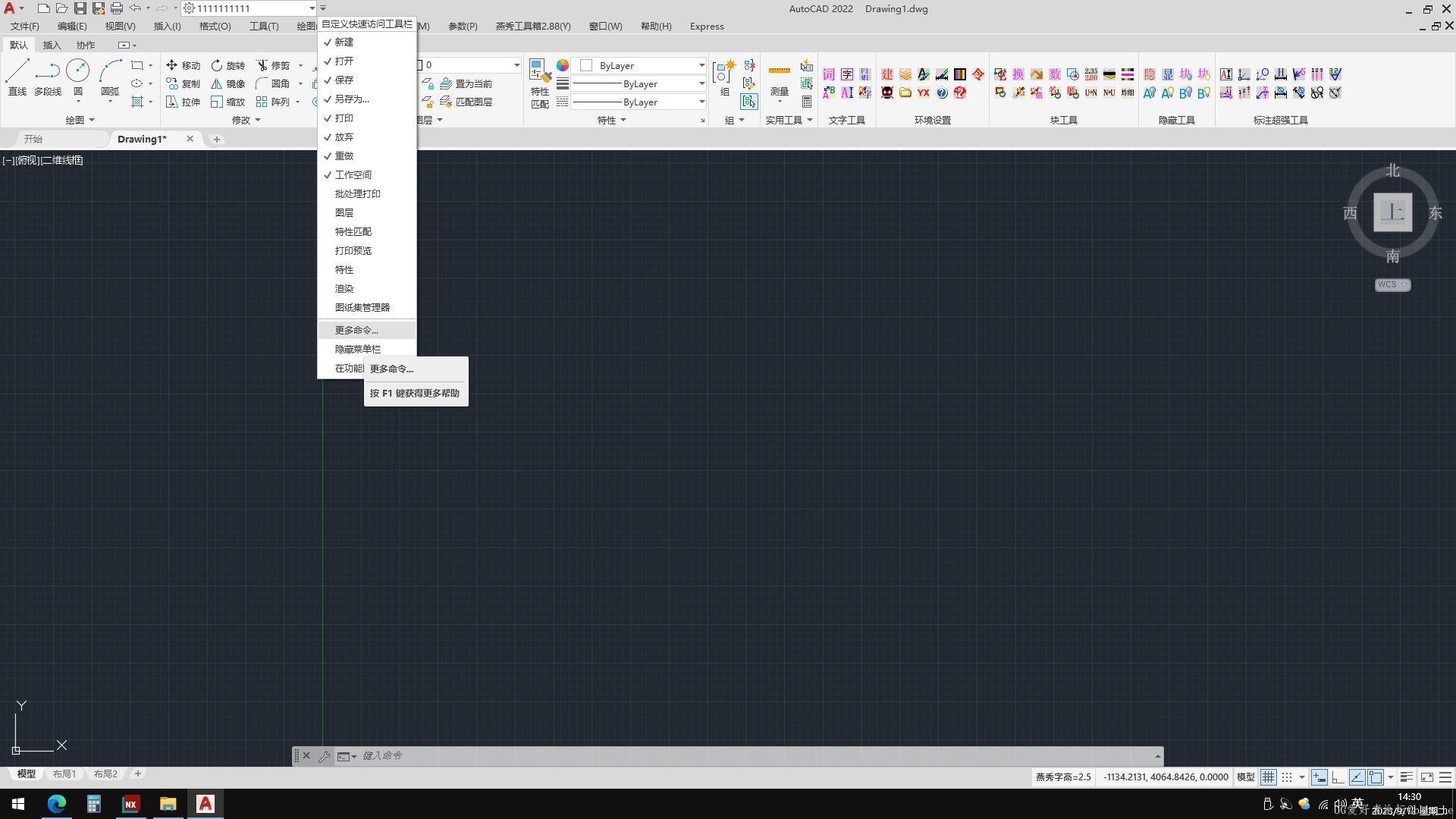Enable 批处理打印 in quick access menu
This screenshot has height=819, width=1456.
coord(367,194)
